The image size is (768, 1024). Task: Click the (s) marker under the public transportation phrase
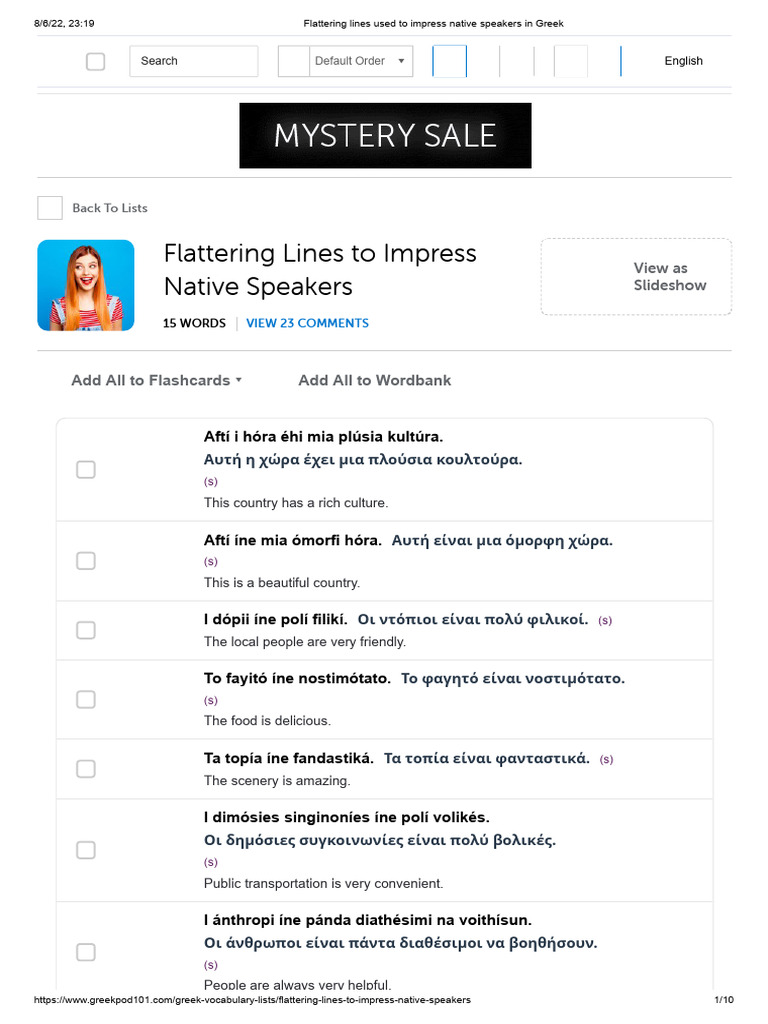[210, 862]
